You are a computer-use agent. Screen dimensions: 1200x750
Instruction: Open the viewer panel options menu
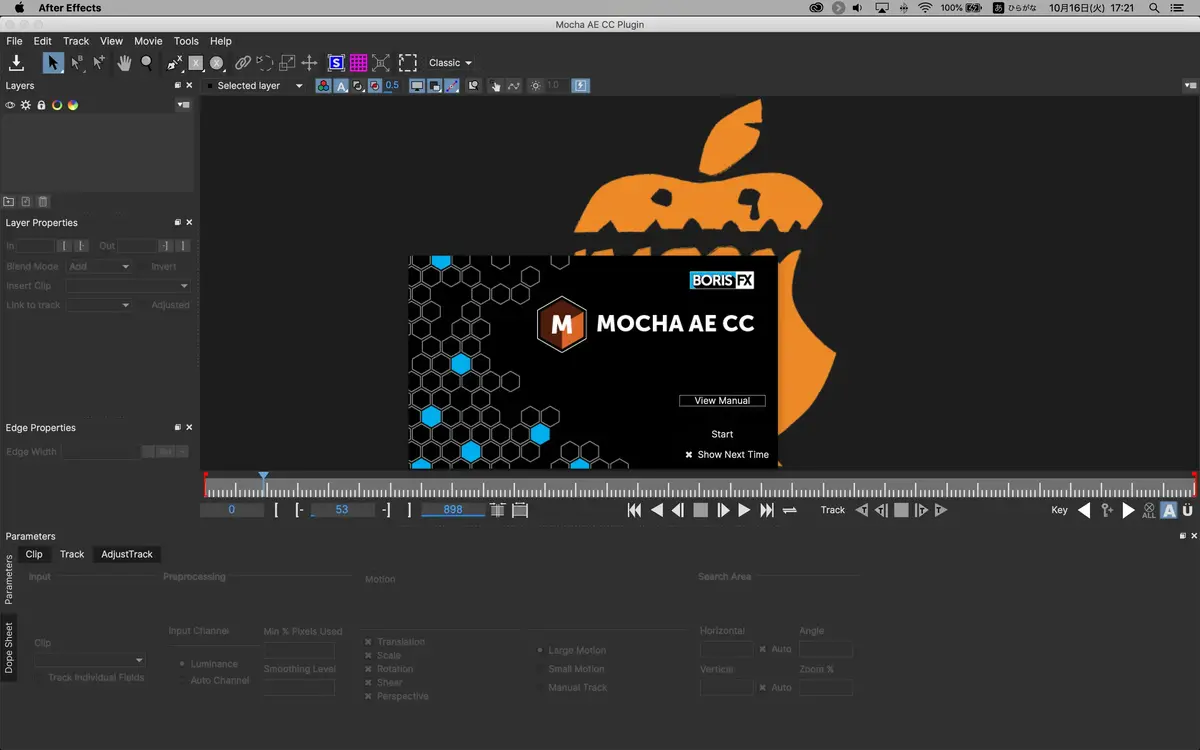(1189, 86)
